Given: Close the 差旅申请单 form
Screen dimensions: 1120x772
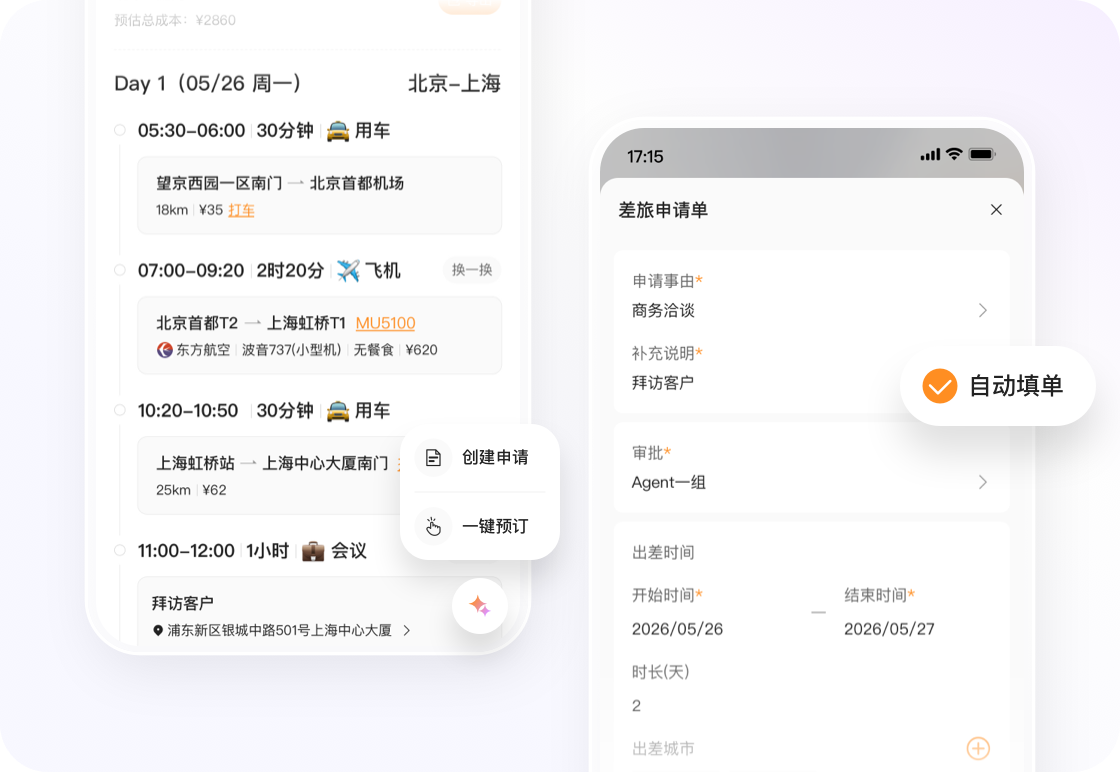Looking at the screenshot, I should (x=996, y=209).
